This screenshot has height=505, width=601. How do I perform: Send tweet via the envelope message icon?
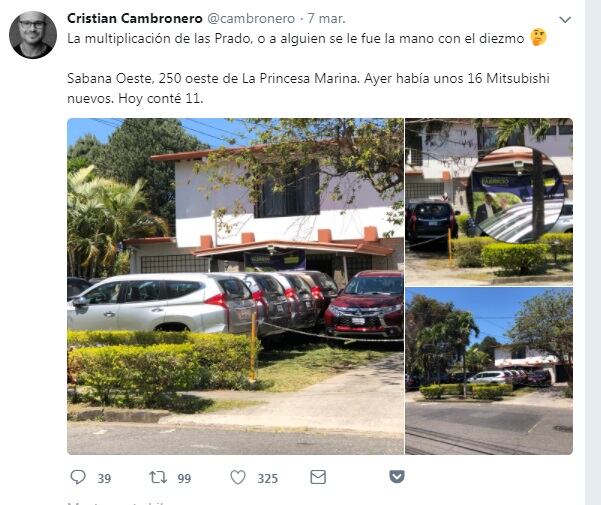point(318,477)
